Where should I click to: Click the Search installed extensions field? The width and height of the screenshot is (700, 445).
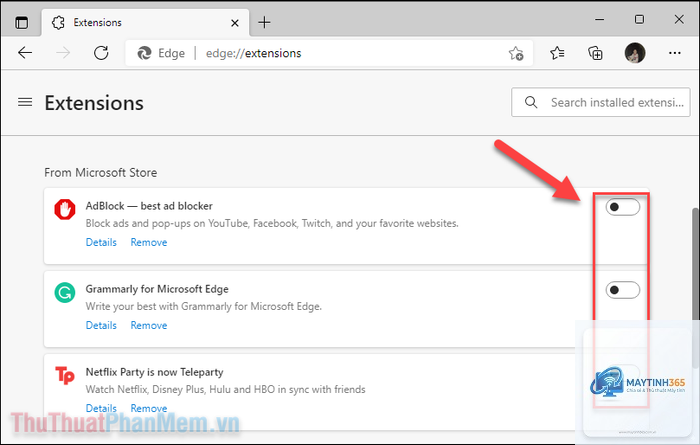click(600, 102)
